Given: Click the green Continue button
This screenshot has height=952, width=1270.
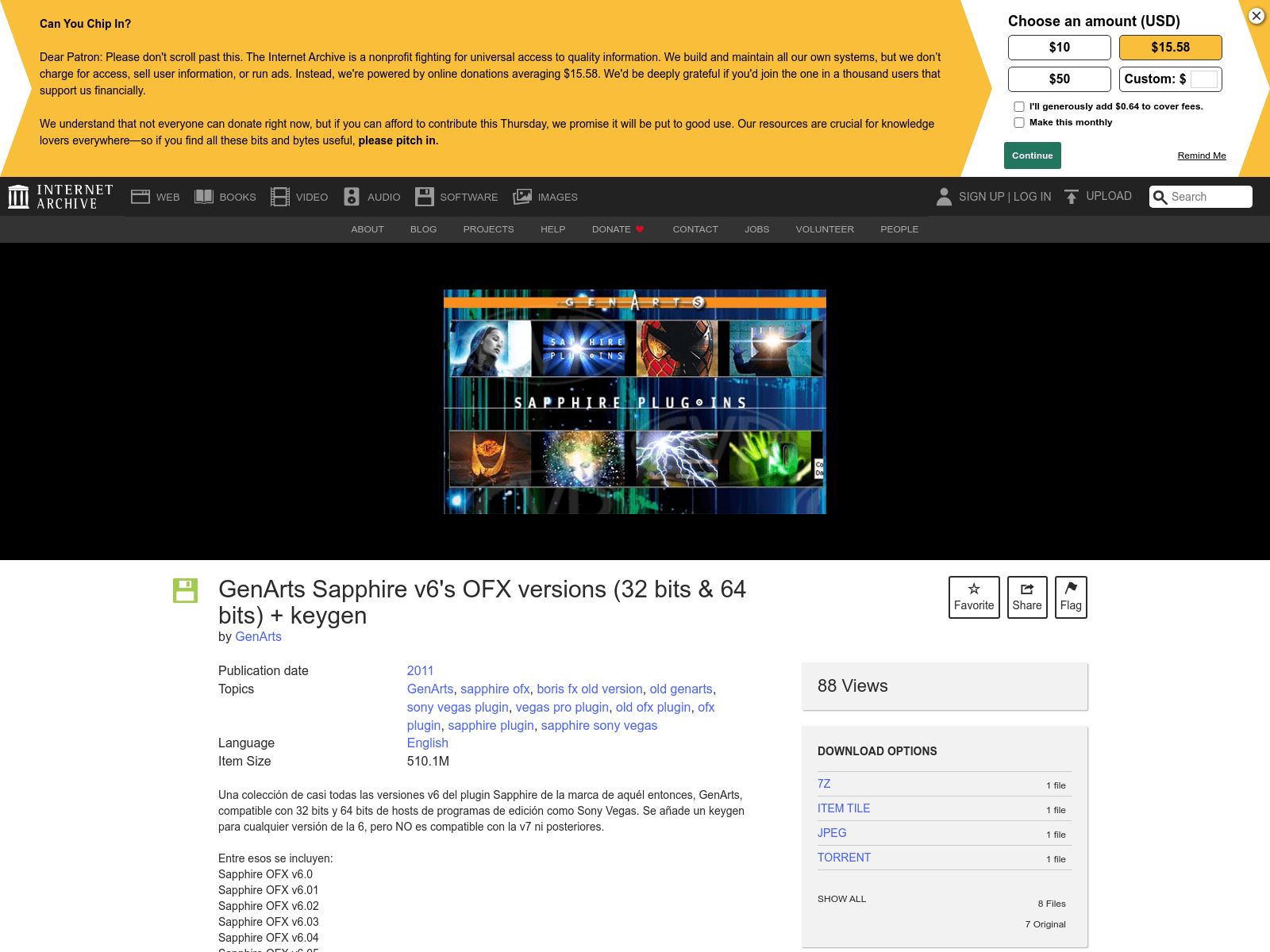Looking at the screenshot, I should [x=1033, y=155].
